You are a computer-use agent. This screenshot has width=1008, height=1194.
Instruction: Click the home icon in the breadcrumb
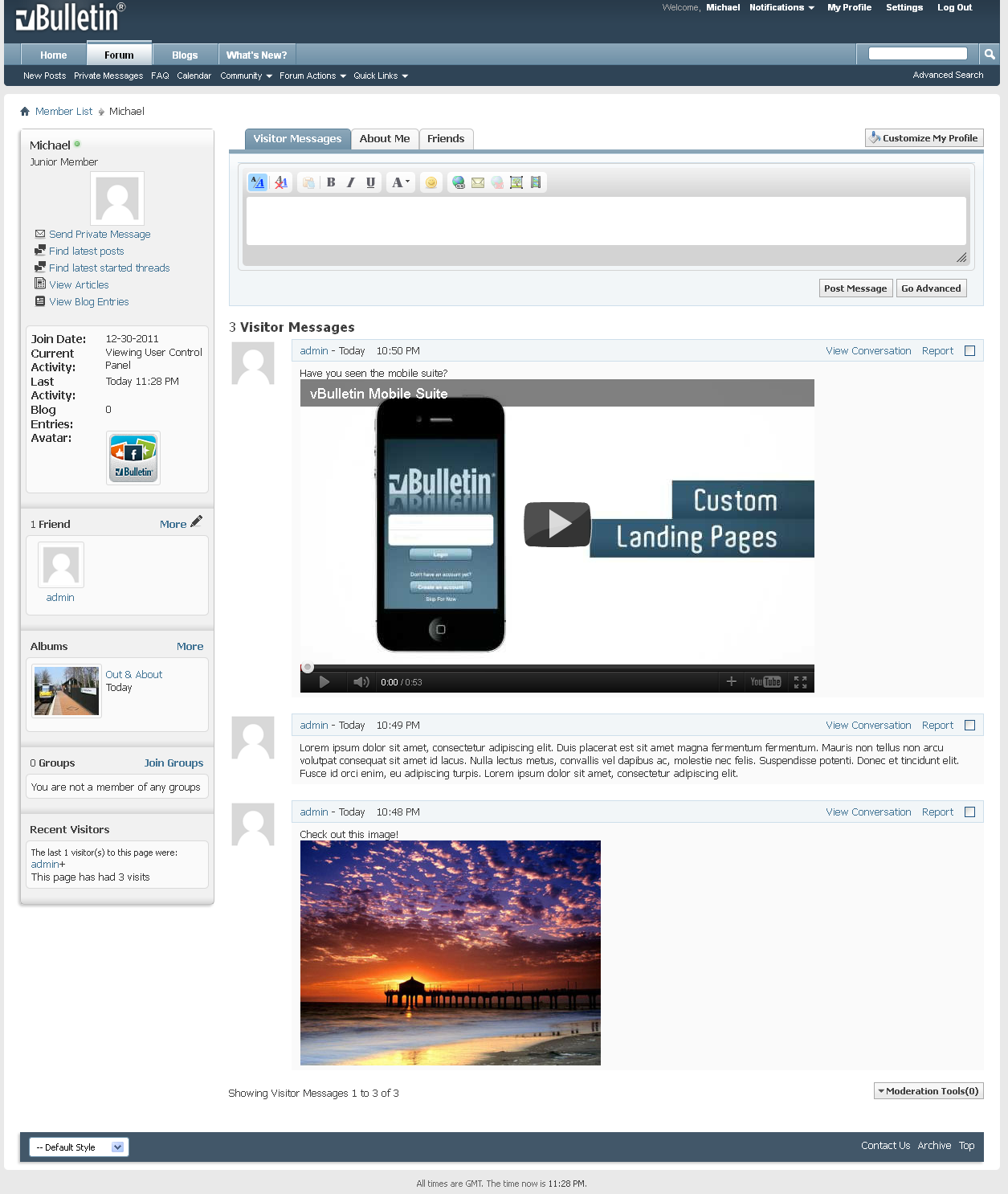coord(25,112)
